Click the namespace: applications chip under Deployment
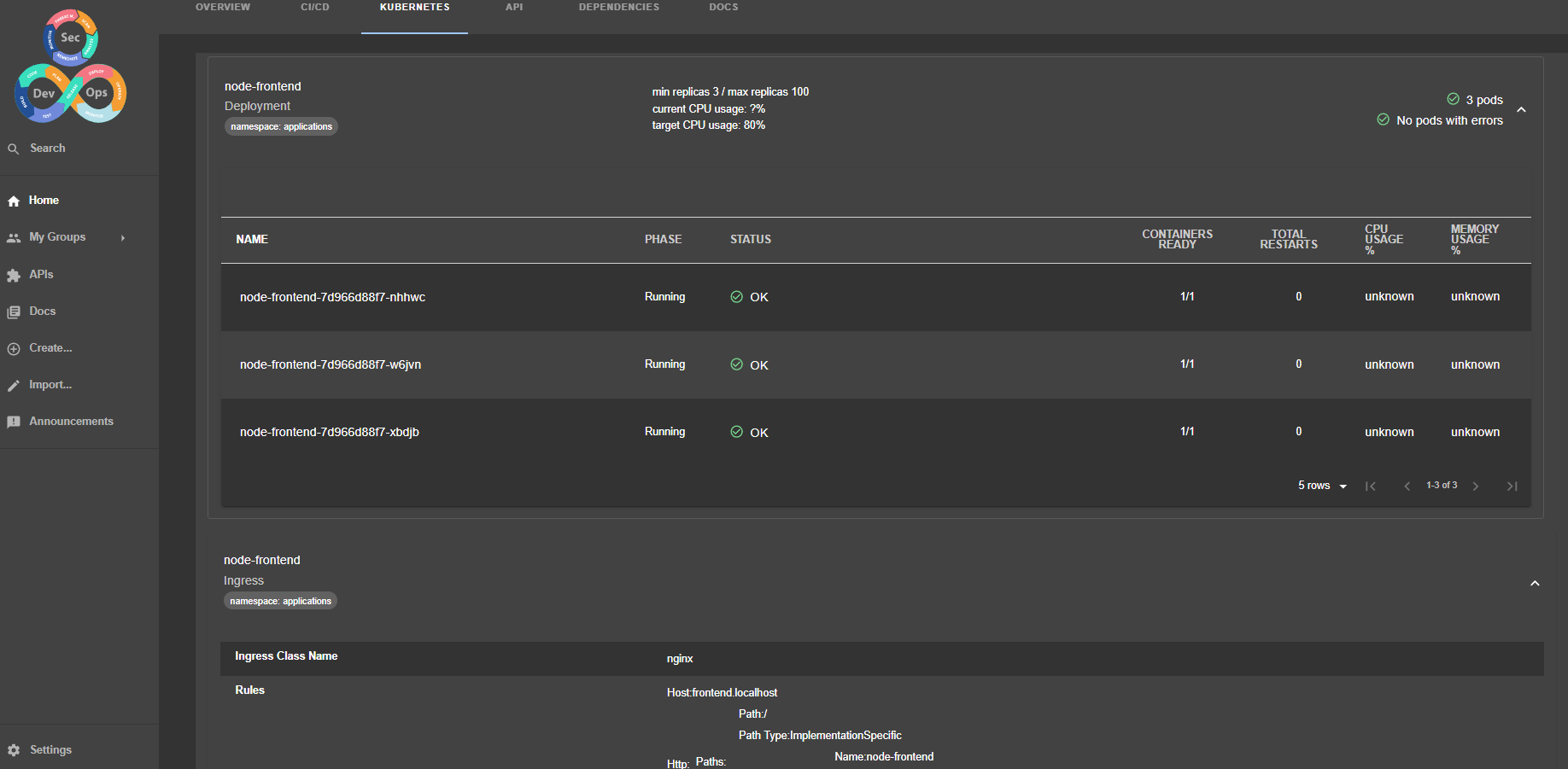1568x769 pixels. pos(281,126)
